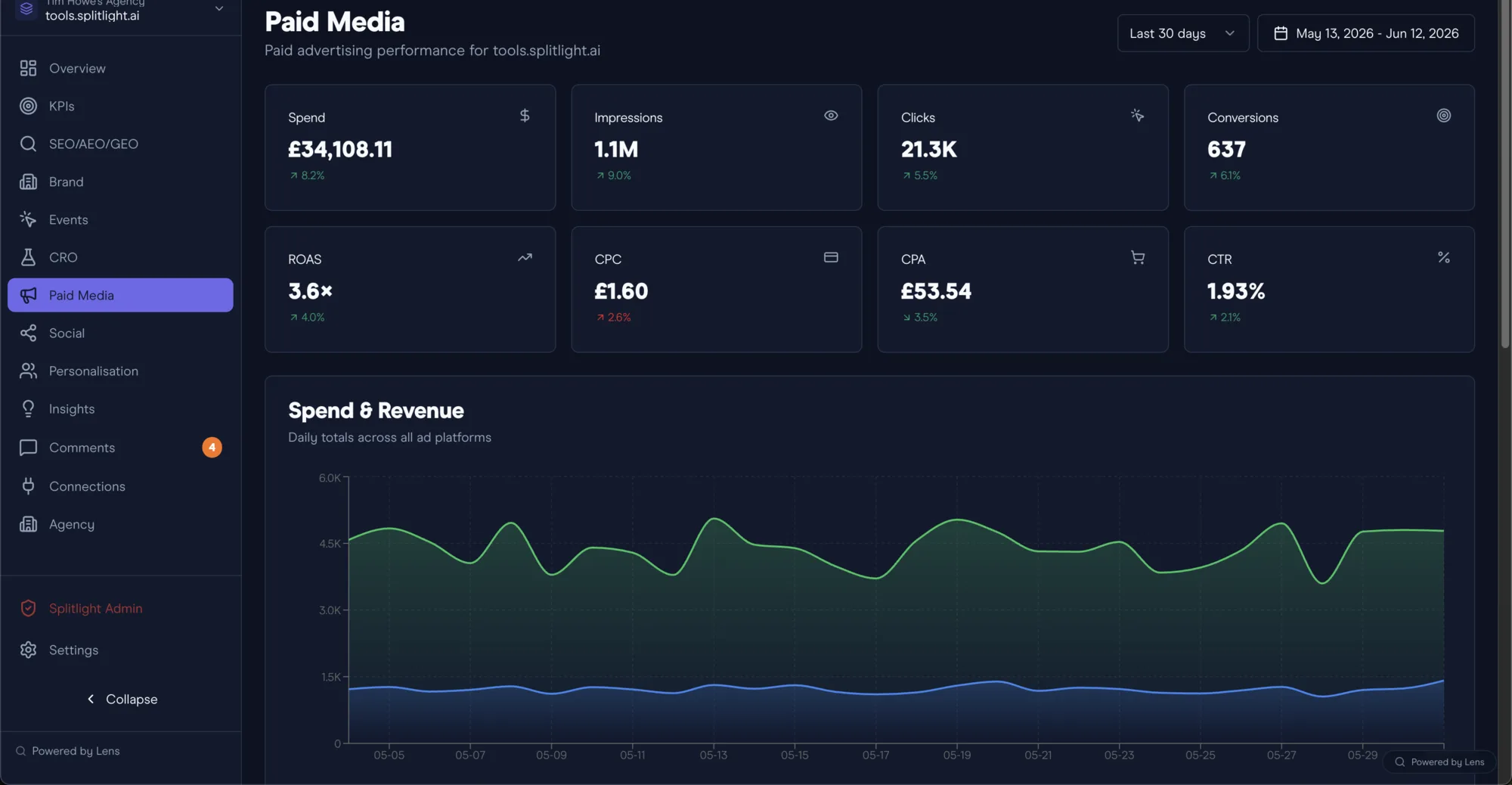This screenshot has height=785, width=1512.
Task: Open the CRO page
Action: (x=120, y=257)
